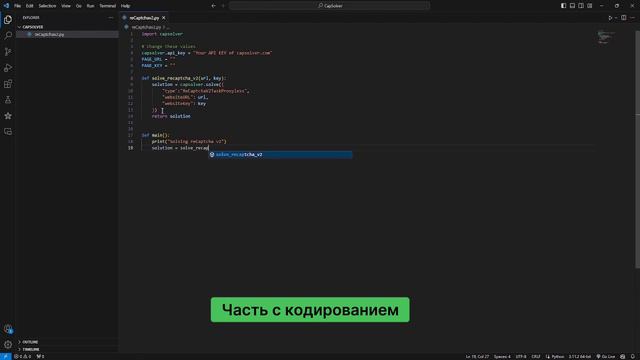This screenshot has height=360, width=640.
Task: Open Explorer views and more actions ellipsis
Action: coord(111,18)
